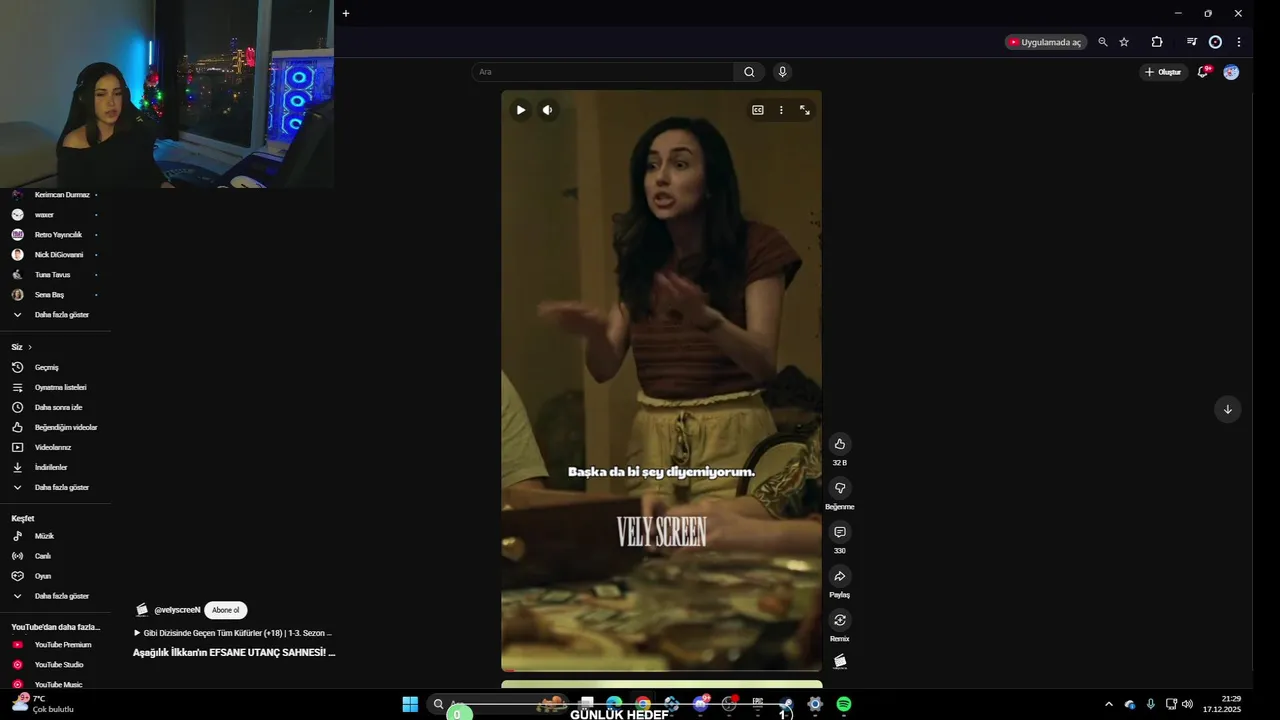1280x720 pixels.
Task: Dislike the Short (Beğenme)
Action: [x=840, y=488]
